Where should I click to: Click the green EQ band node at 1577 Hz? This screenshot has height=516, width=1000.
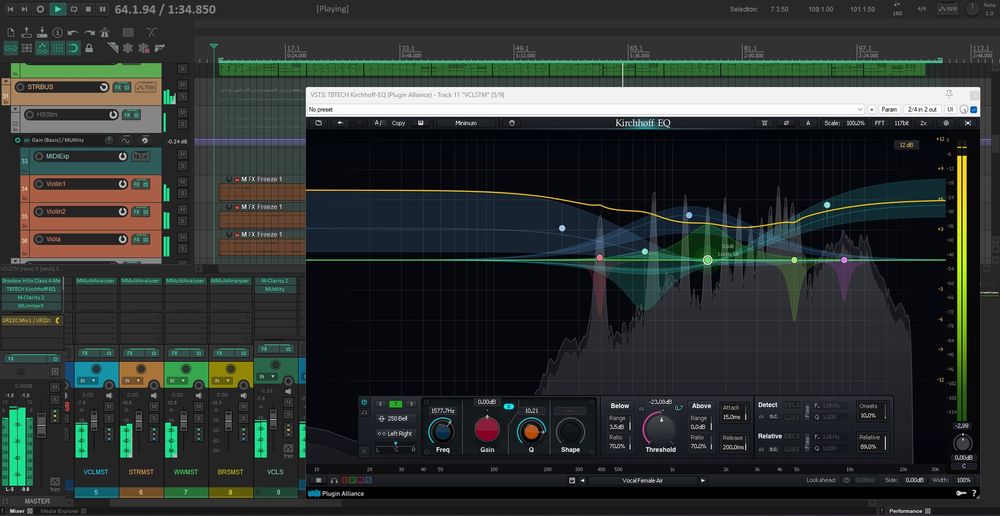point(707,260)
